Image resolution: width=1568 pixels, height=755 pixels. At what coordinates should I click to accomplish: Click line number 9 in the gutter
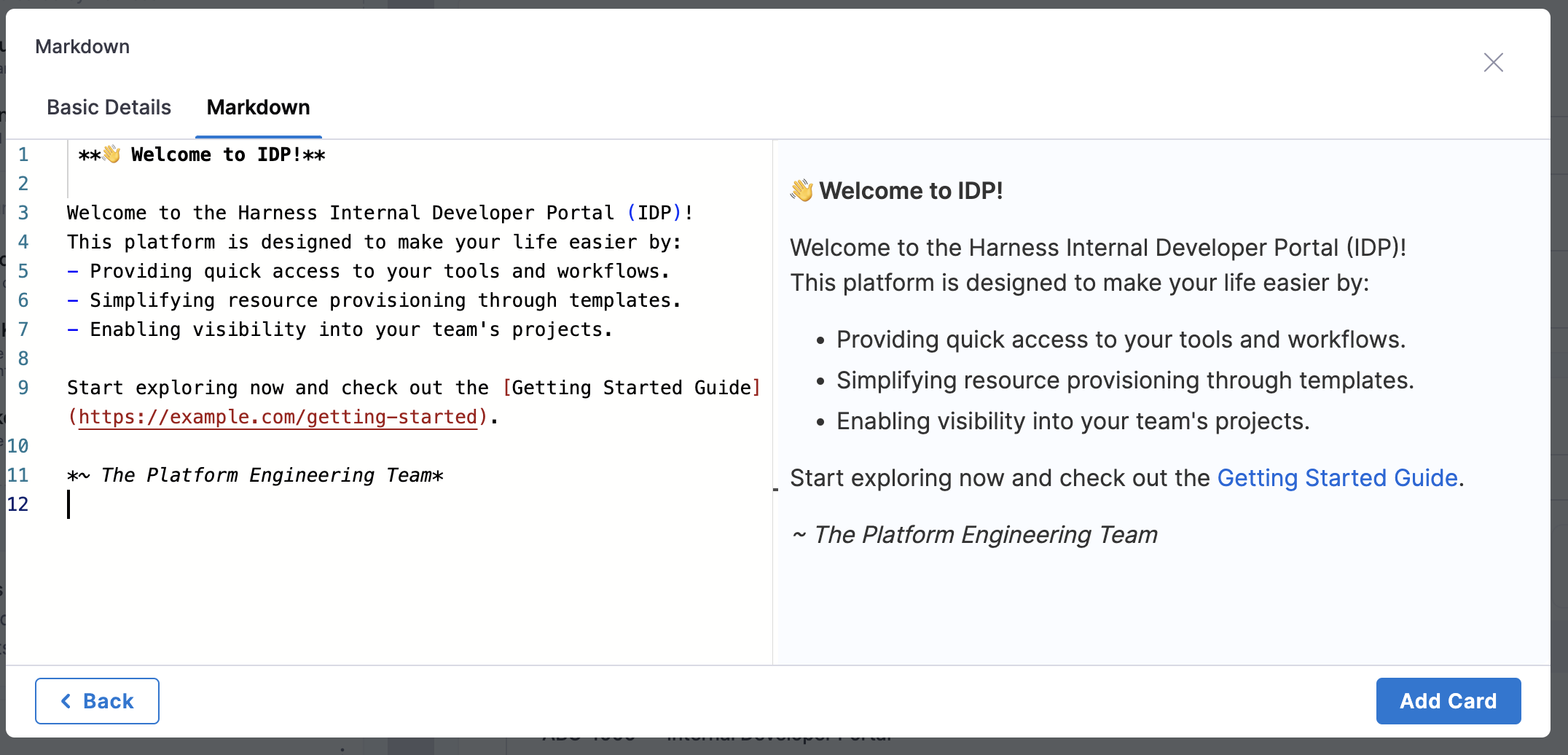coord(23,388)
